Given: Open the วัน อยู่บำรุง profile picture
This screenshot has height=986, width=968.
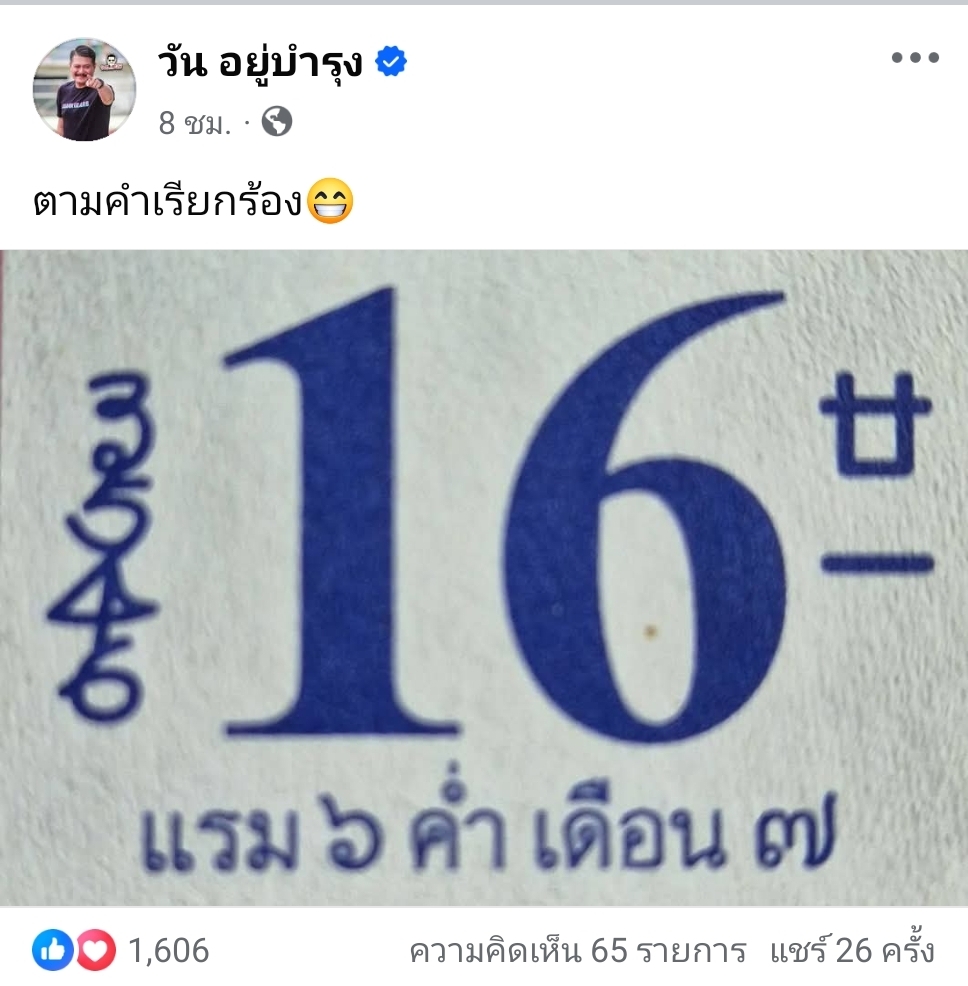Looking at the screenshot, I should (84, 89).
